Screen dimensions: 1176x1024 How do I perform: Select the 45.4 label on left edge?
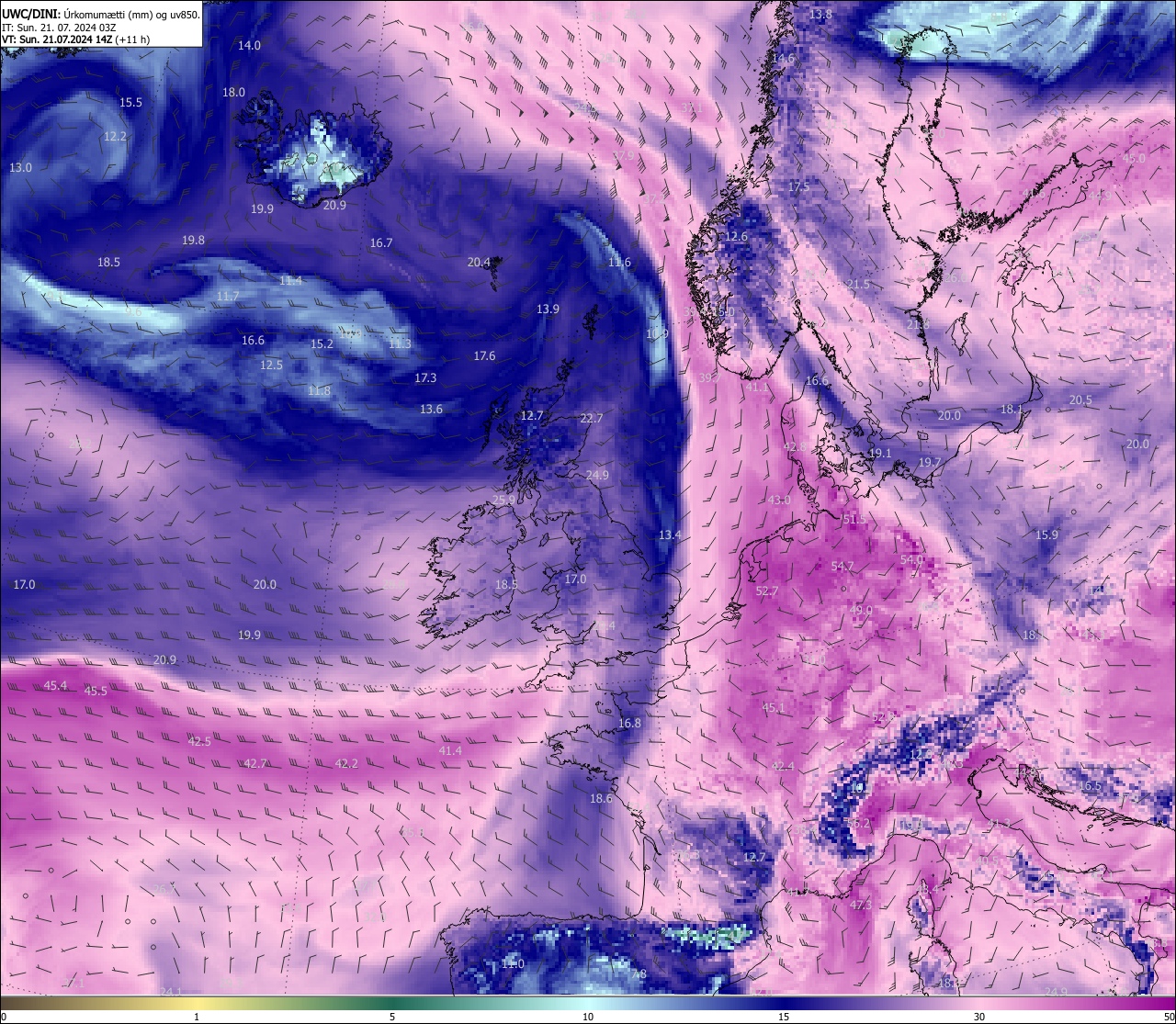[x=55, y=685]
